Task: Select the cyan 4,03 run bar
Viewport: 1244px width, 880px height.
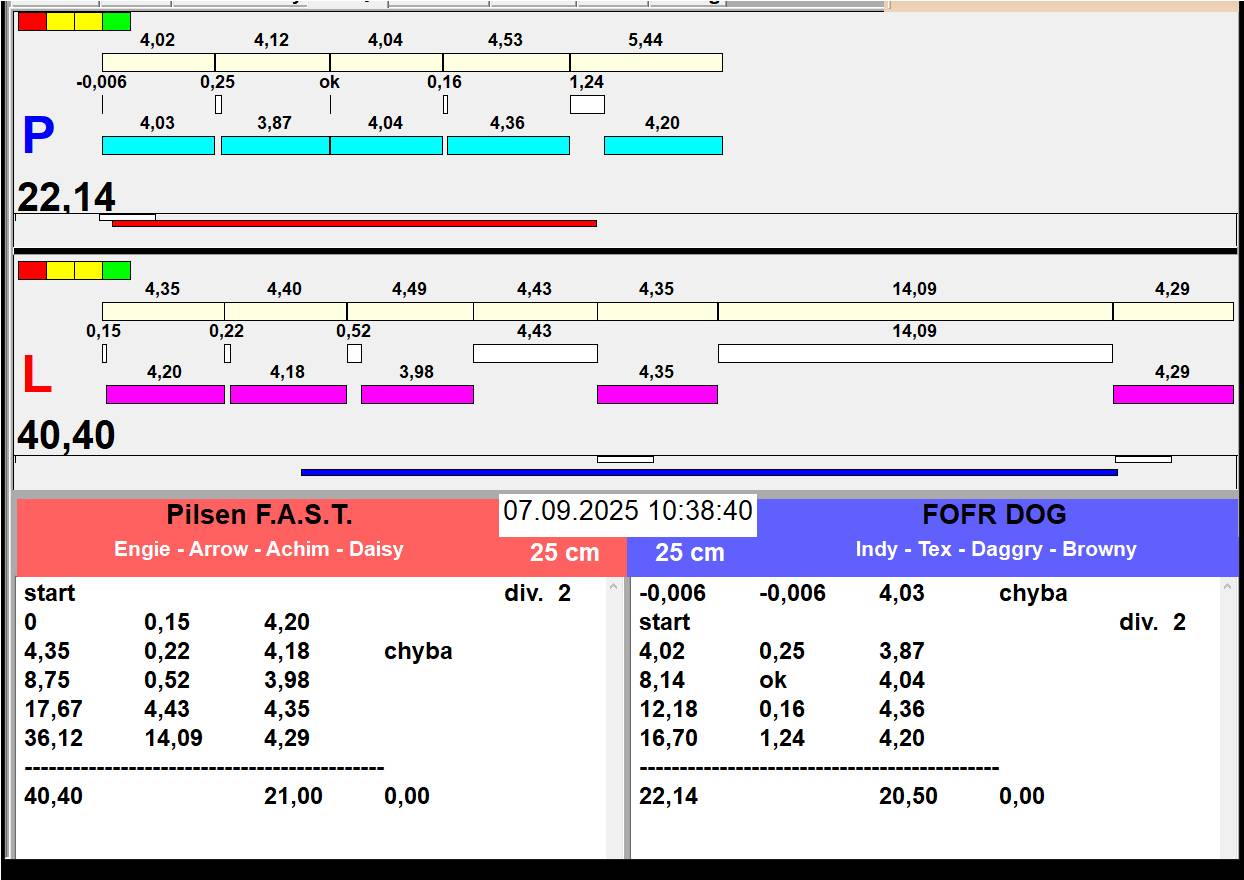Action: click(158, 146)
